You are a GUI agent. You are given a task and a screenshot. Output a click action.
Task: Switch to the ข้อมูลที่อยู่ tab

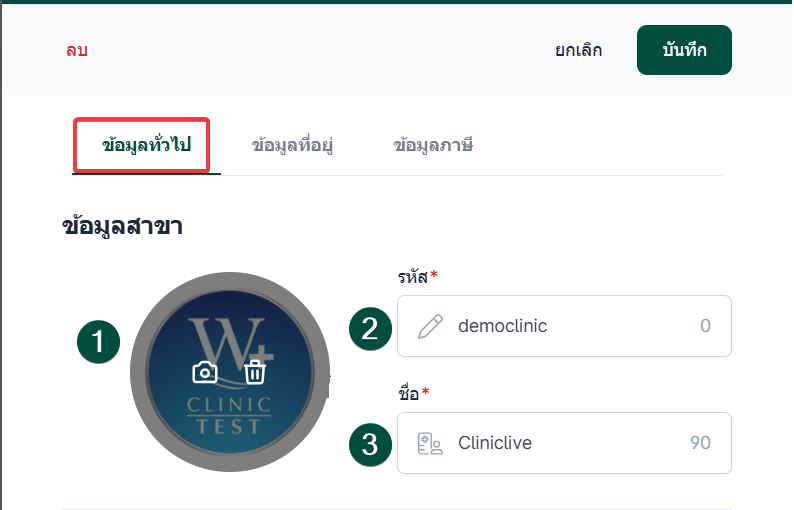coord(292,146)
